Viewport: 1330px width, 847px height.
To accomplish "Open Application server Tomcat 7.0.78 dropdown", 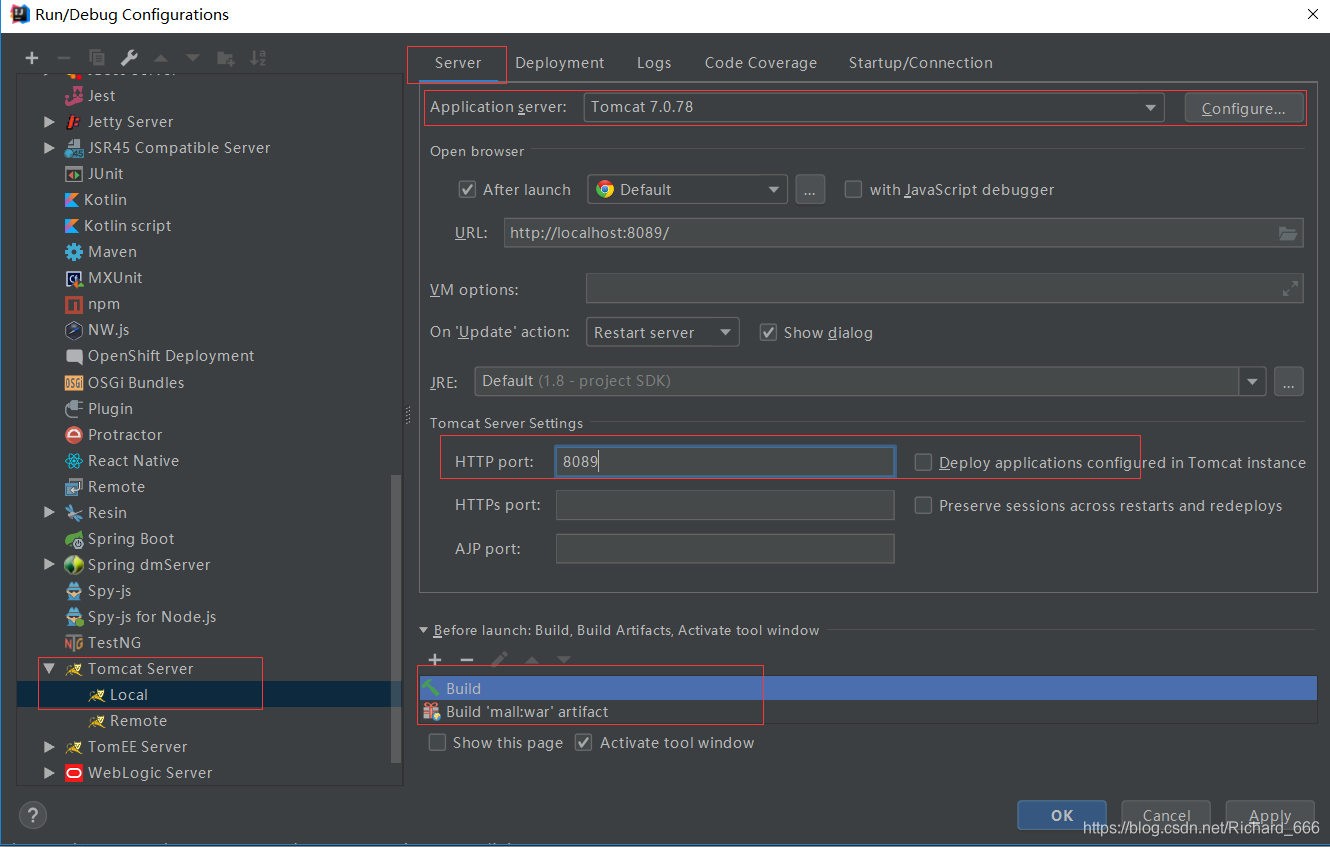I will [874, 107].
